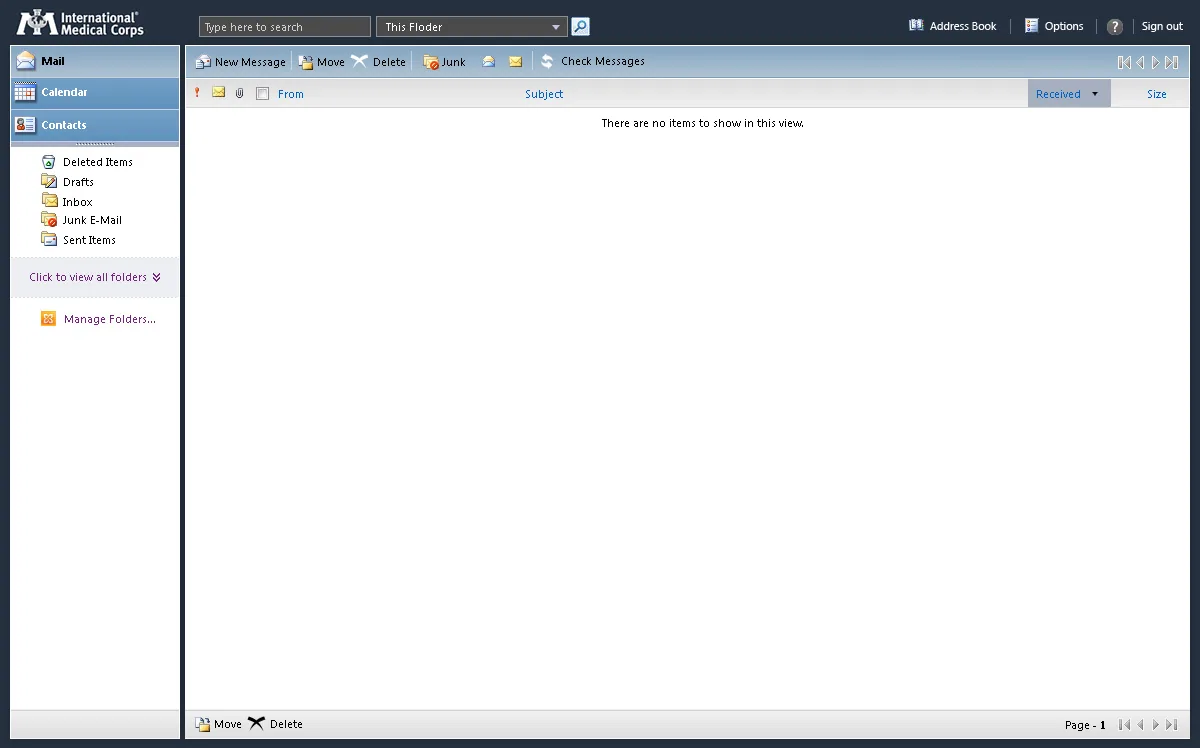This screenshot has height=748, width=1200.
Task: Go to first page via top toolbar arrow
Action: tap(1124, 63)
